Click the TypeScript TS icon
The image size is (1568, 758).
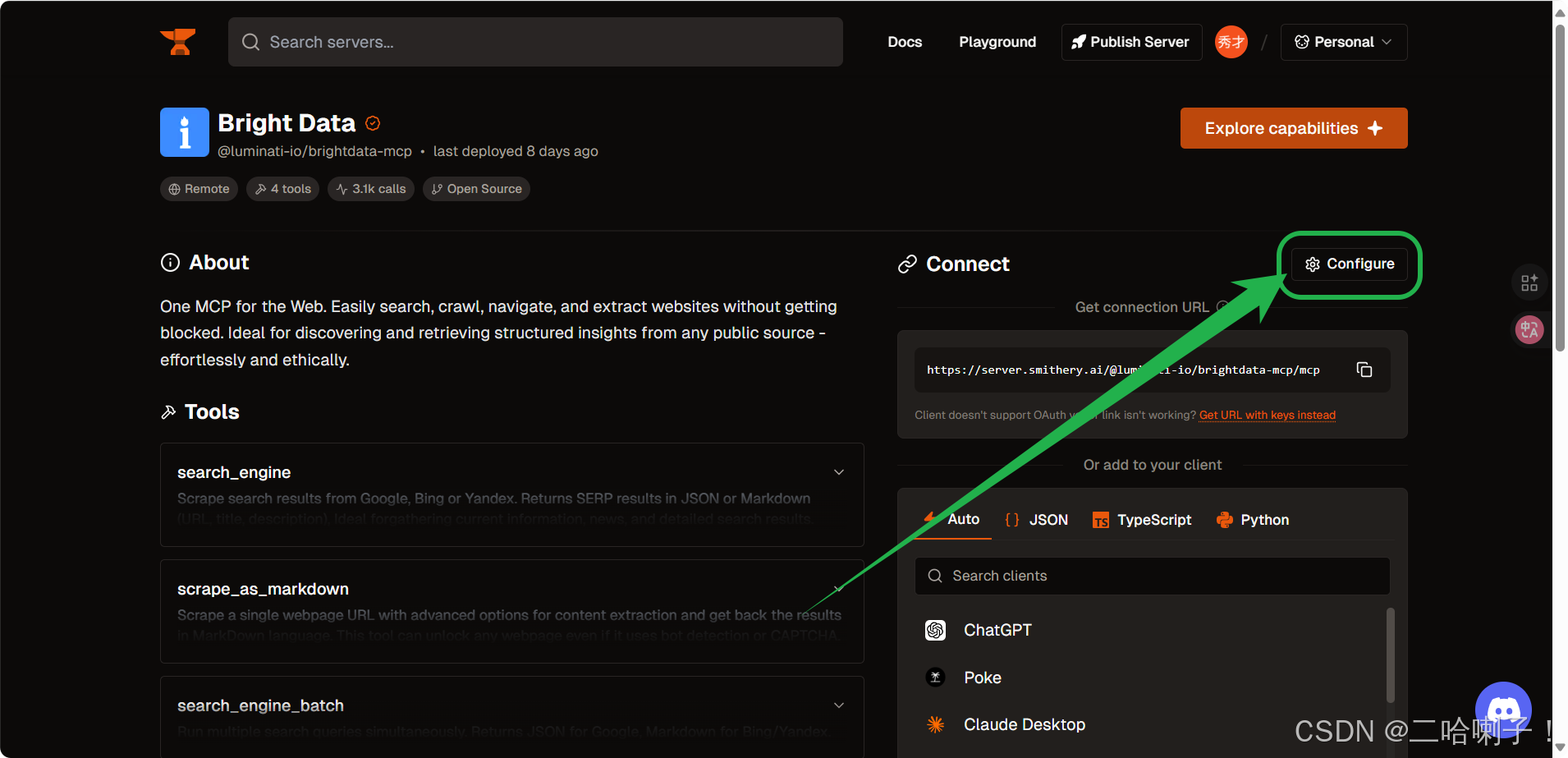click(x=1101, y=520)
